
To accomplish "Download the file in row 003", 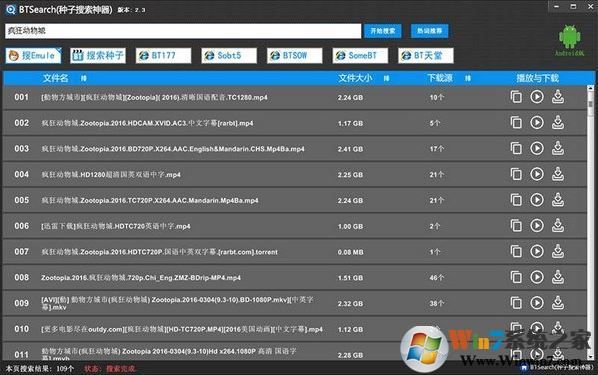I will click(x=558, y=148).
